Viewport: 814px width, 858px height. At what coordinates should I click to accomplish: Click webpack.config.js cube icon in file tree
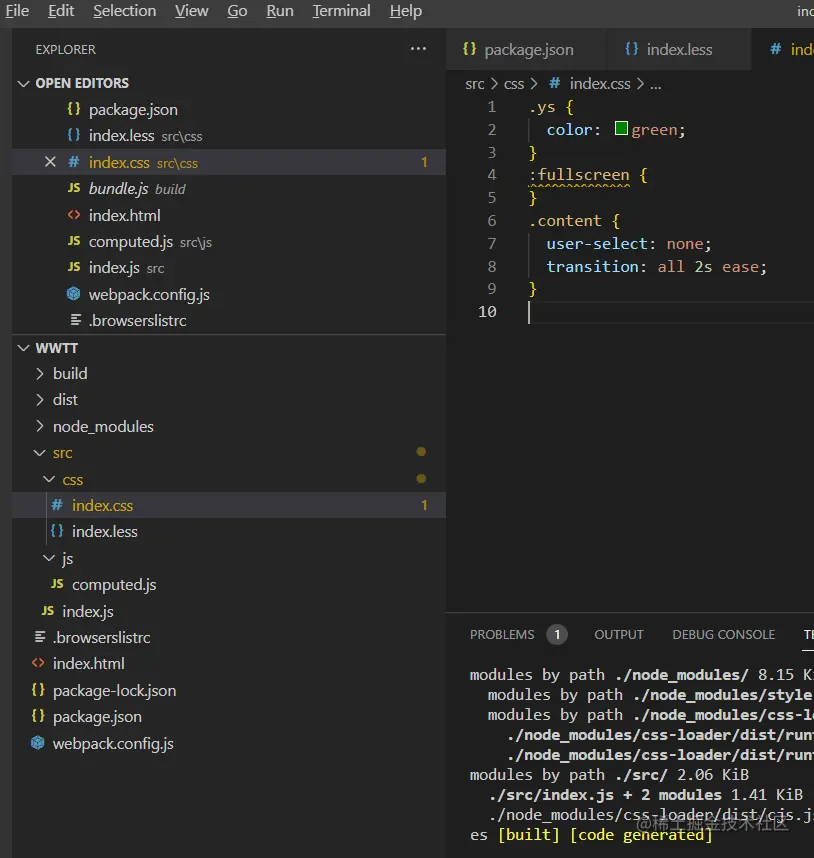[37, 743]
